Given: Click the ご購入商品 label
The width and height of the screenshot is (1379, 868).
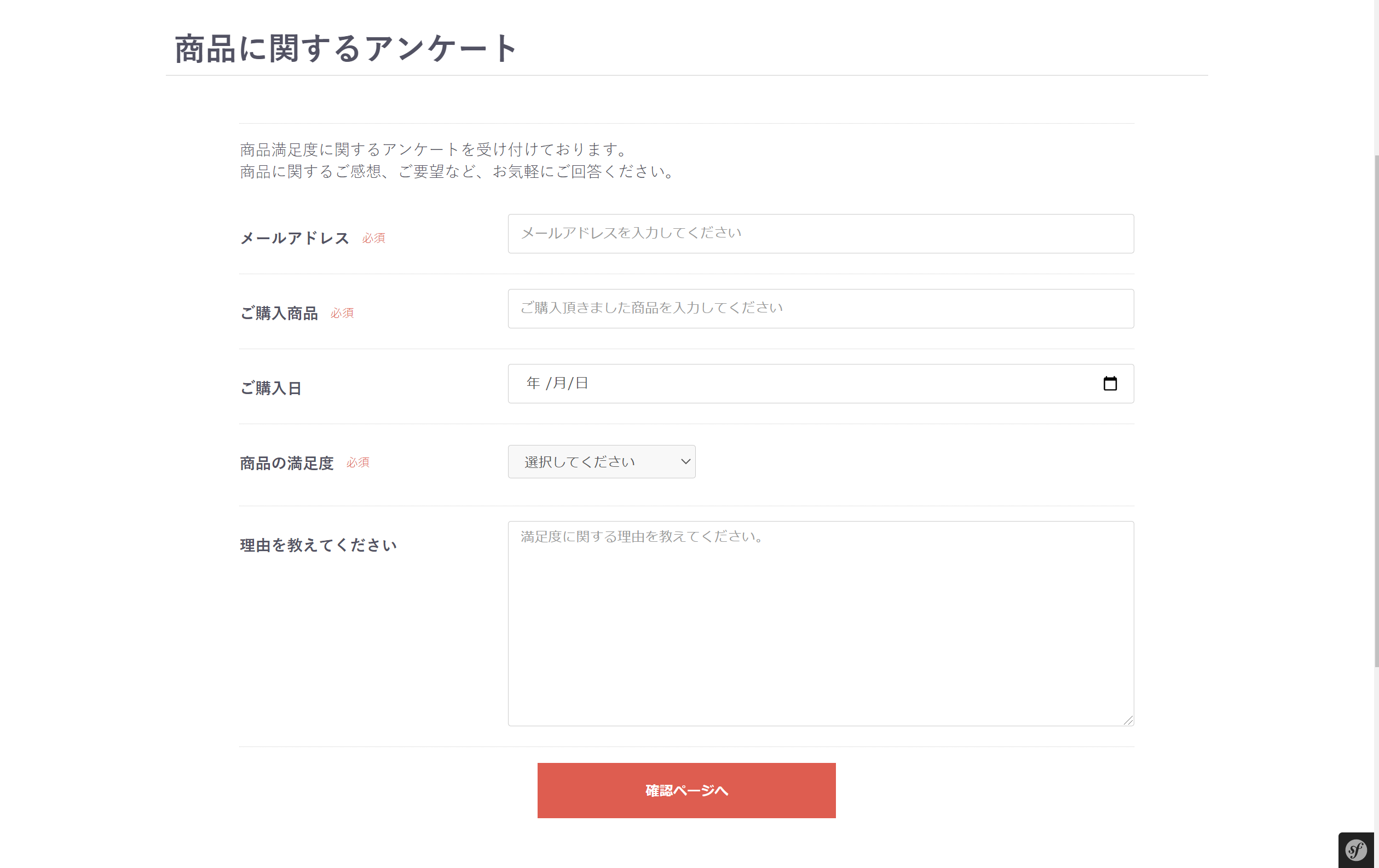Looking at the screenshot, I should click(x=278, y=313).
